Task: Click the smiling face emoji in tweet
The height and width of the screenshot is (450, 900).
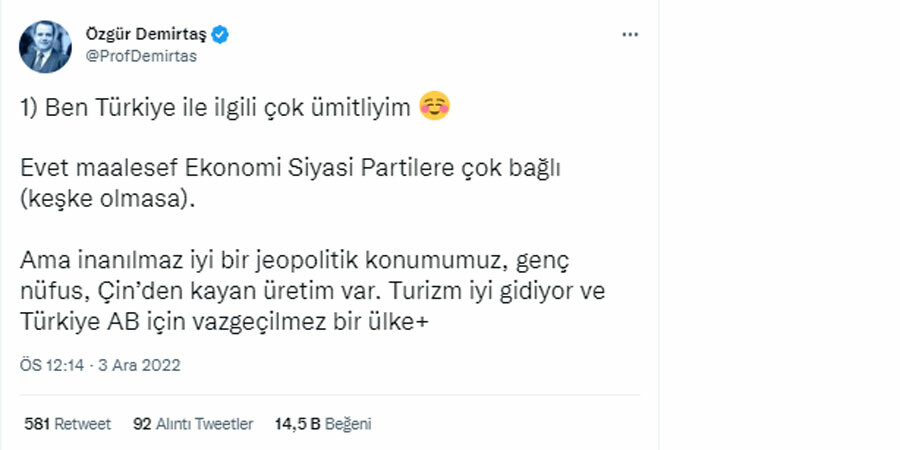Action: point(434,107)
